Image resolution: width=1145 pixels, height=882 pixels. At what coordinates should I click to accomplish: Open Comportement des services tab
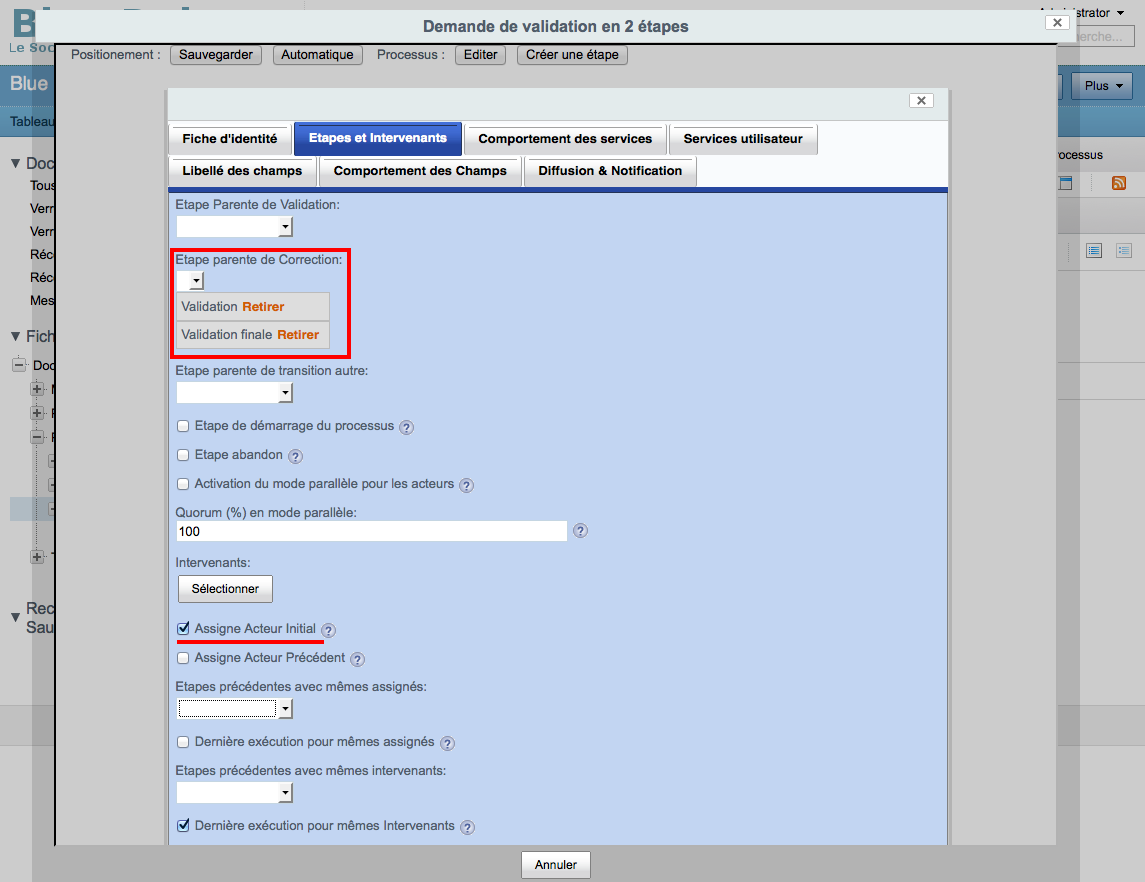[565, 139]
